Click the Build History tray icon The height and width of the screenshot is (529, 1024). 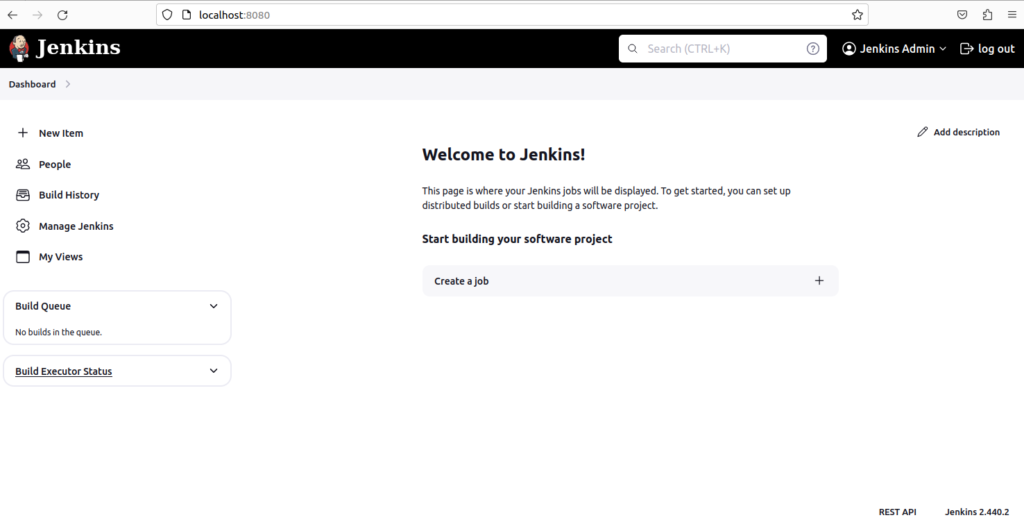(23, 195)
